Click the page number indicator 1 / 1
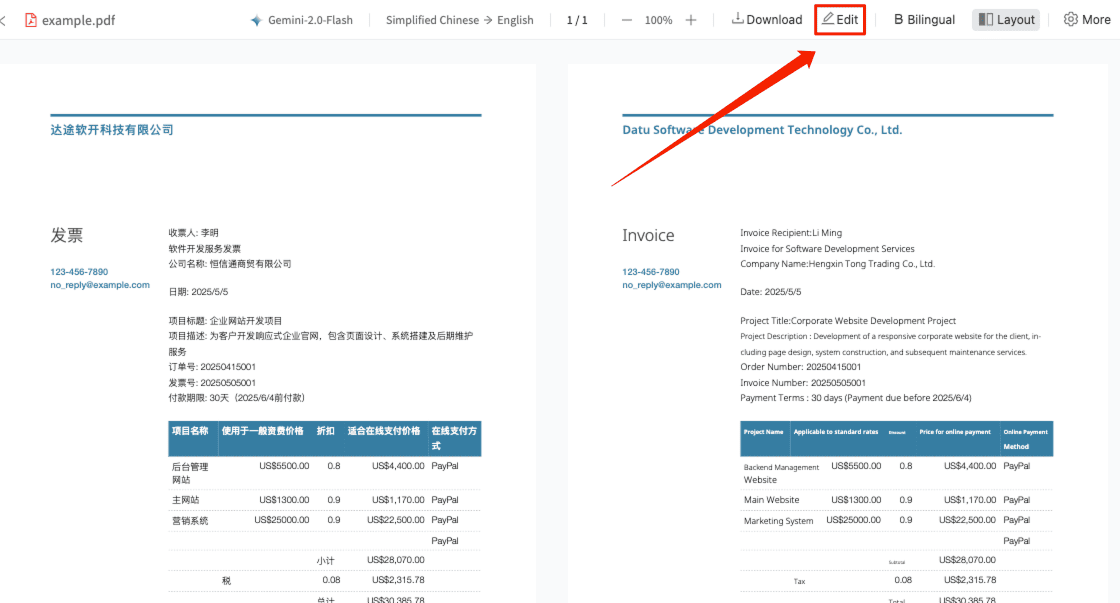The height and width of the screenshot is (603, 1120). click(577, 20)
